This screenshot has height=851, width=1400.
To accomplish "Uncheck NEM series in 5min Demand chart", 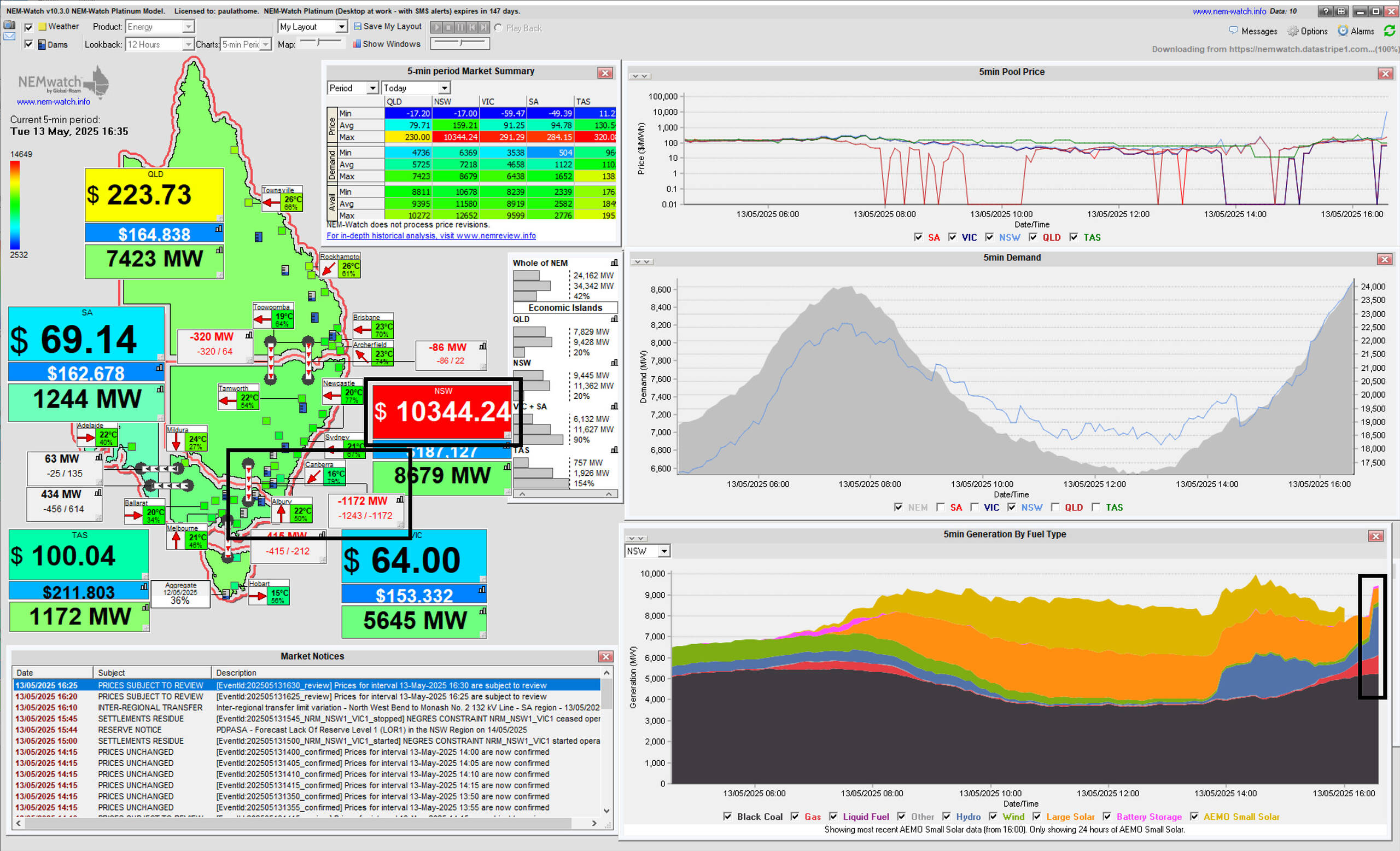I will click(x=899, y=508).
